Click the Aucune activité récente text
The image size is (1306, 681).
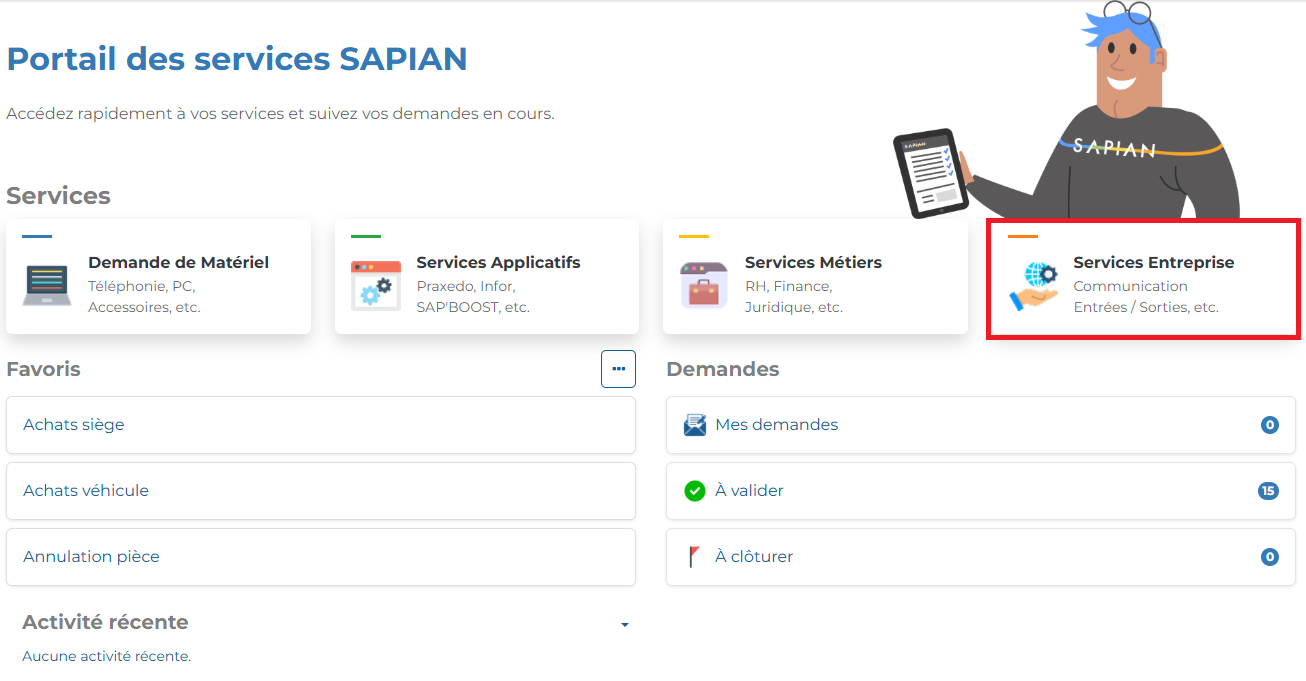(106, 656)
